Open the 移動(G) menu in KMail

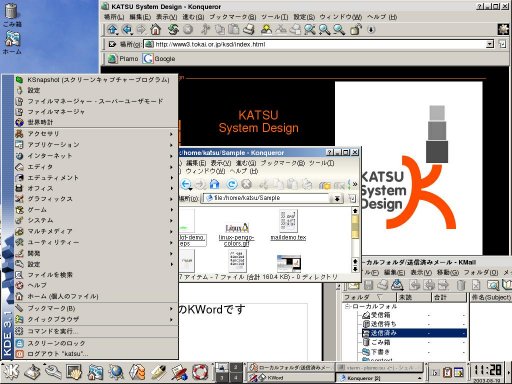pyautogui.click(x=447, y=272)
